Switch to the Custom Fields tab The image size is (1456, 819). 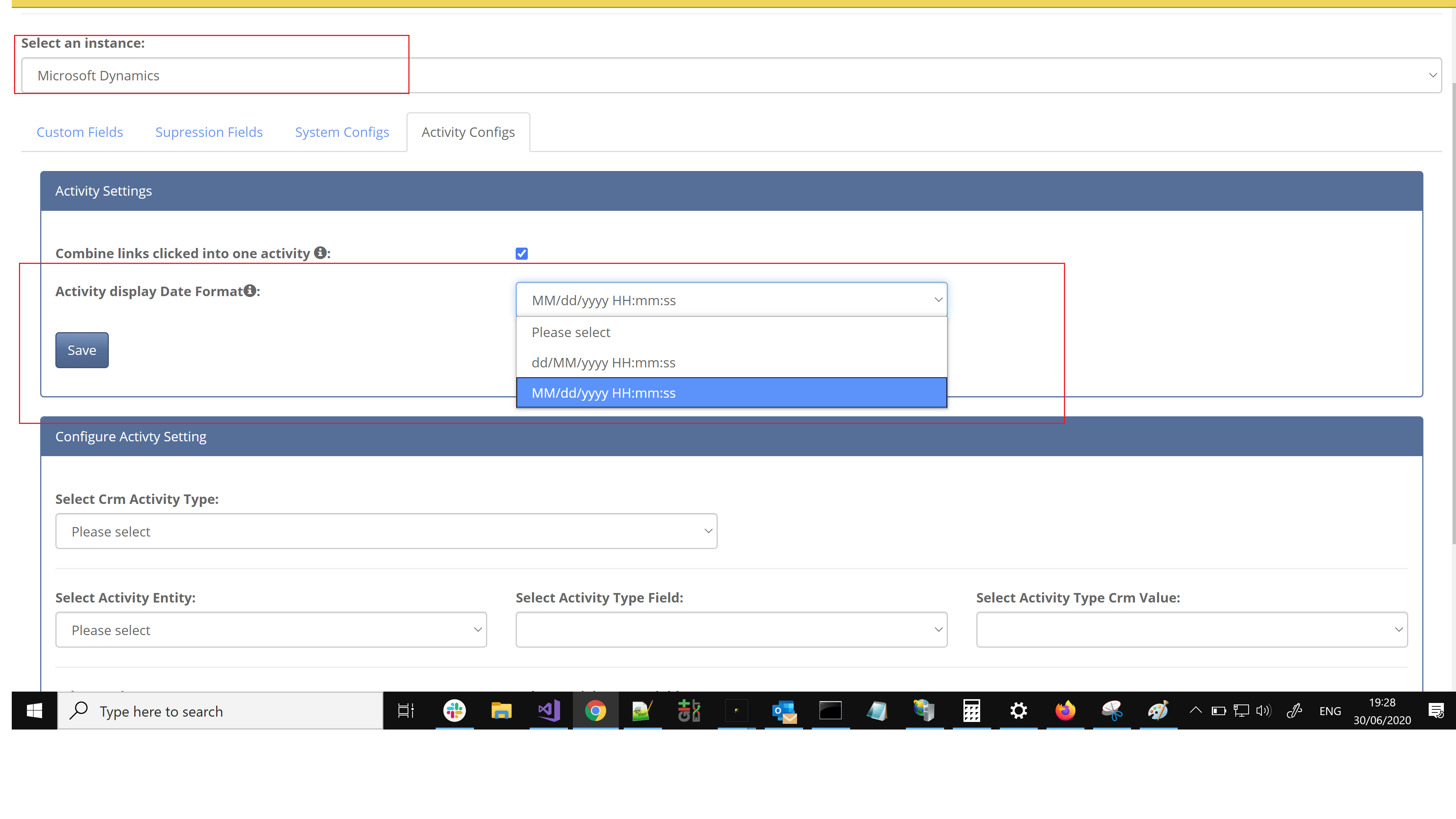pos(80,132)
